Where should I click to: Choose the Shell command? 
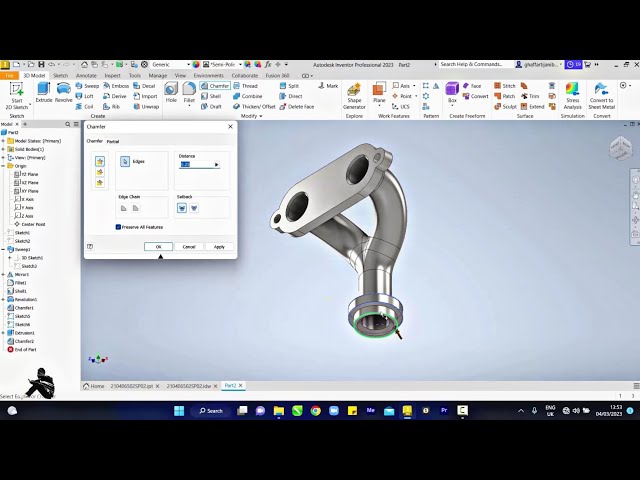[x=211, y=96]
